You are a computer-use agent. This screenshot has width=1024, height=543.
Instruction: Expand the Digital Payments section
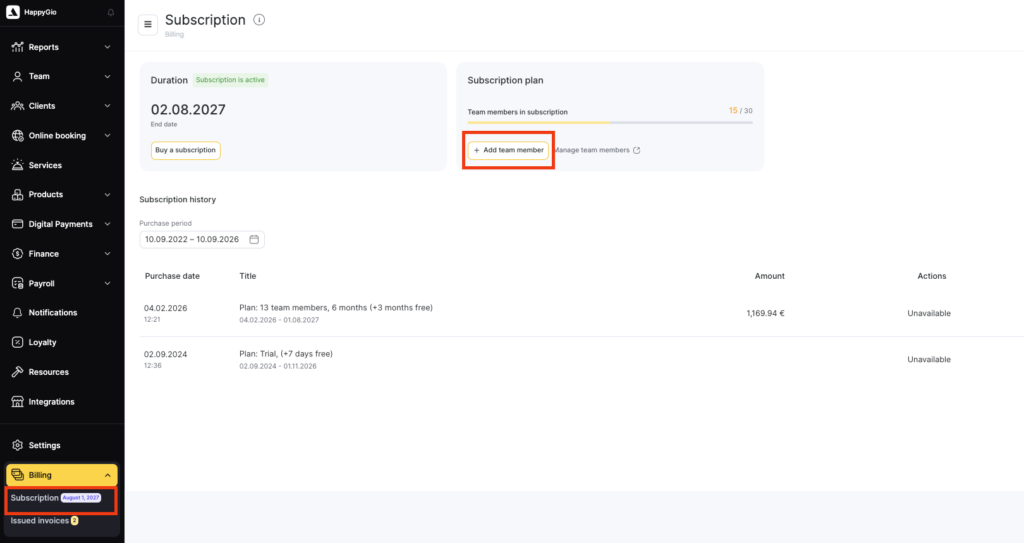(61, 224)
